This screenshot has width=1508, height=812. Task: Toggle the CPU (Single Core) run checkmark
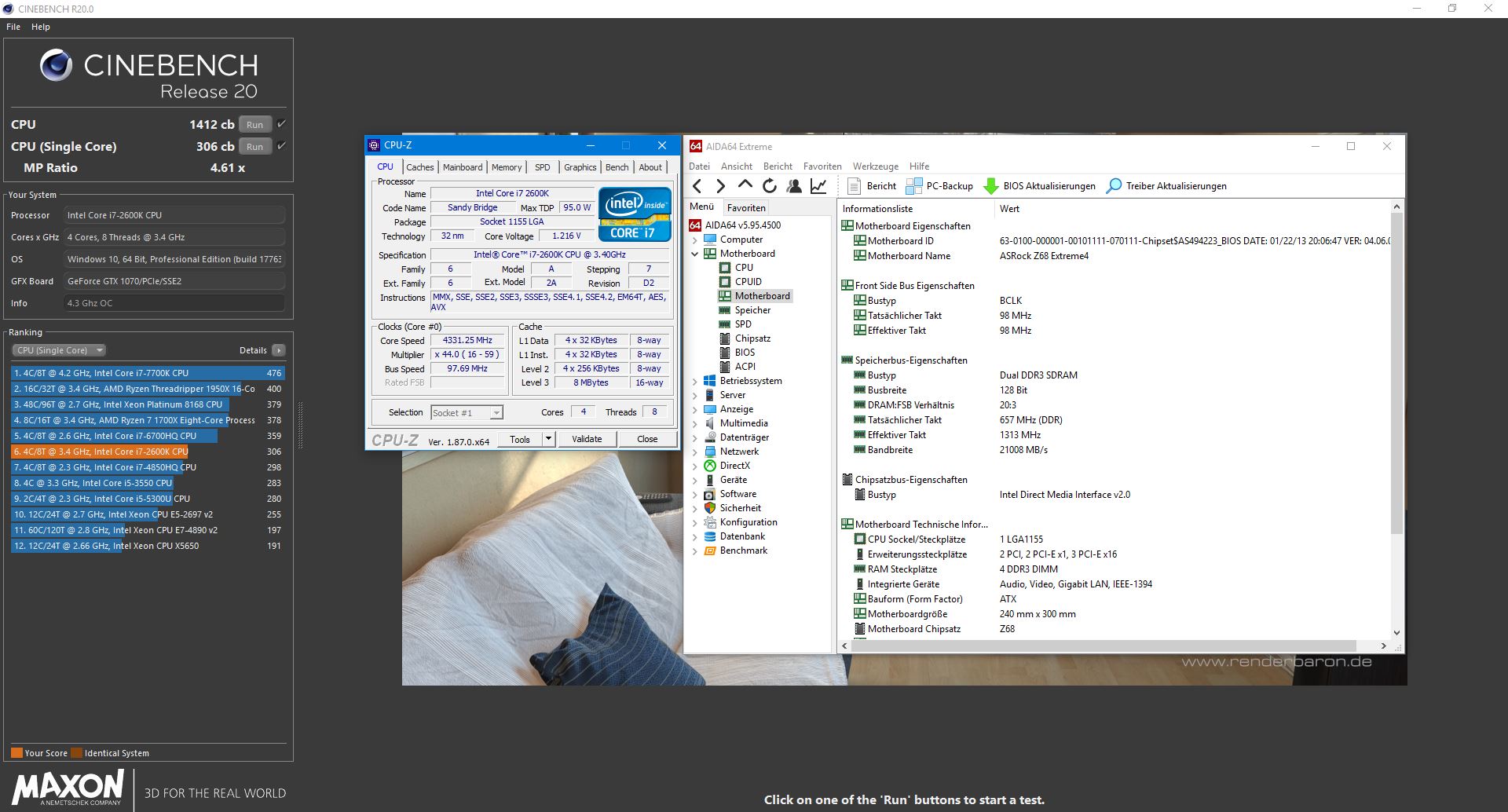point(280,146)
